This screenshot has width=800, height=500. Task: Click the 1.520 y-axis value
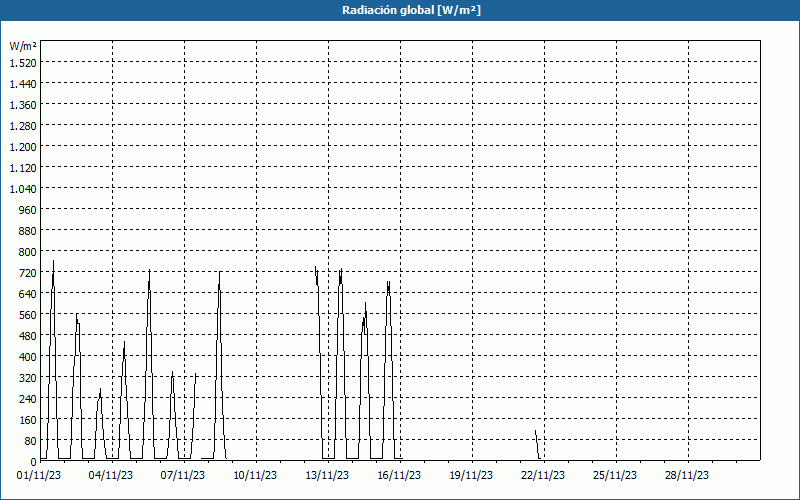[23, 63]
